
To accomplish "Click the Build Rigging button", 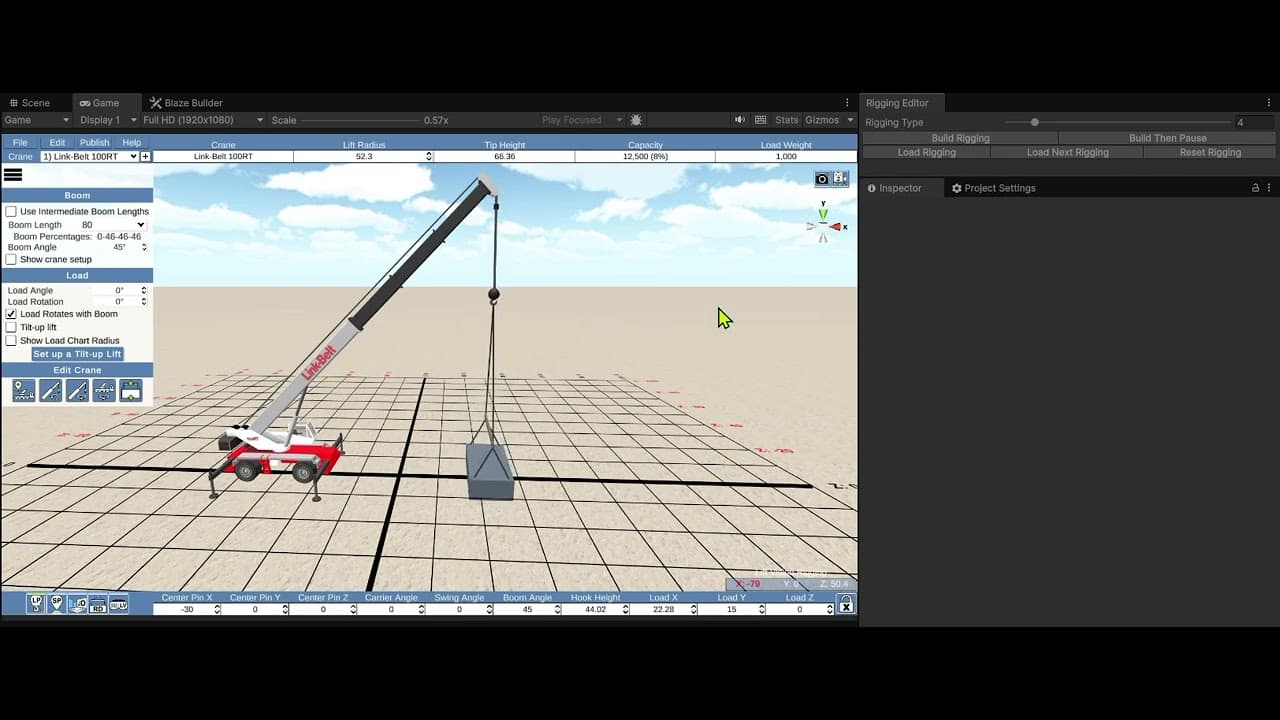I will [x=960, y=138].
